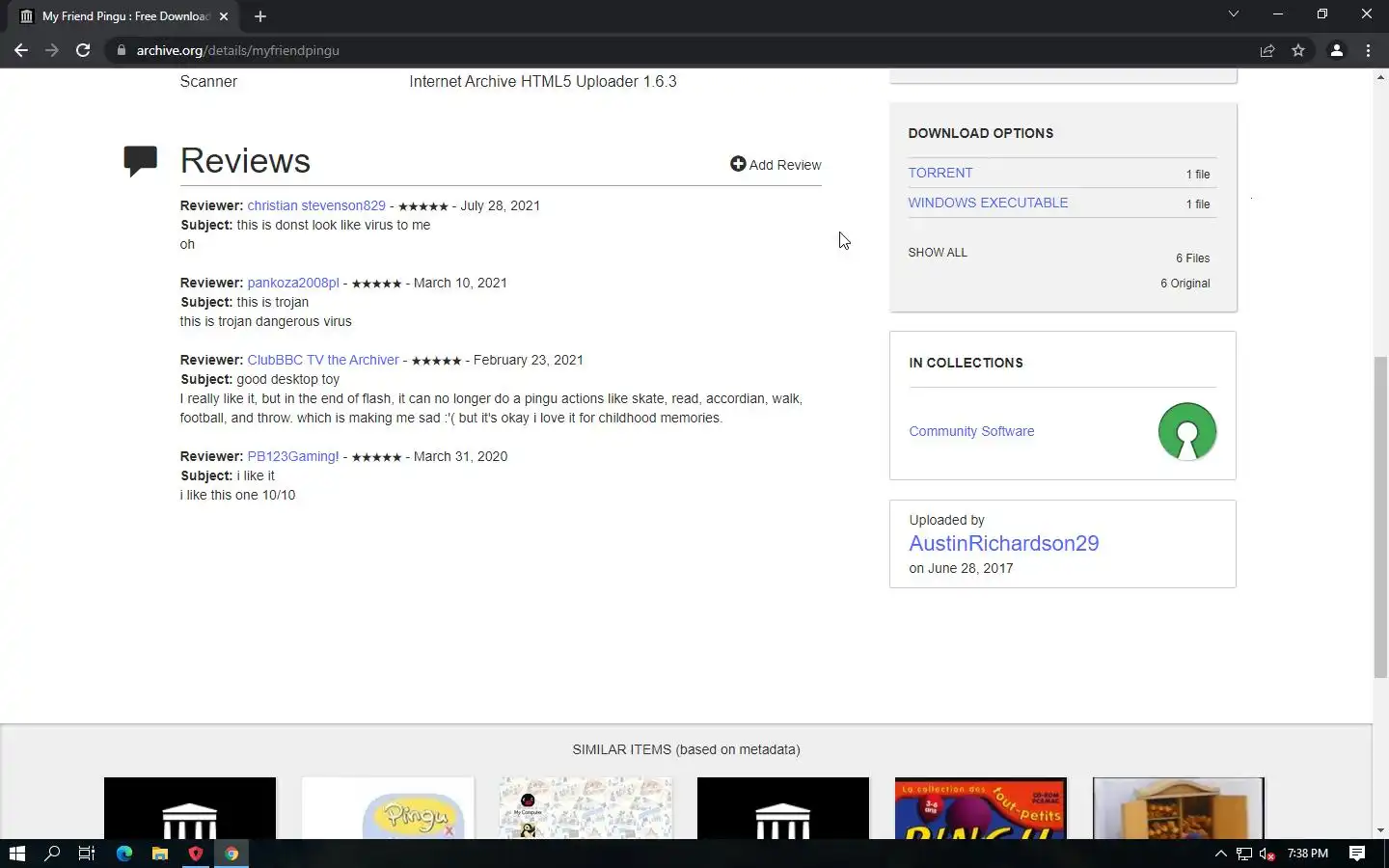Click SHOW ALL files
Viewport: 1389px width, 868px height.
[938, 253]
